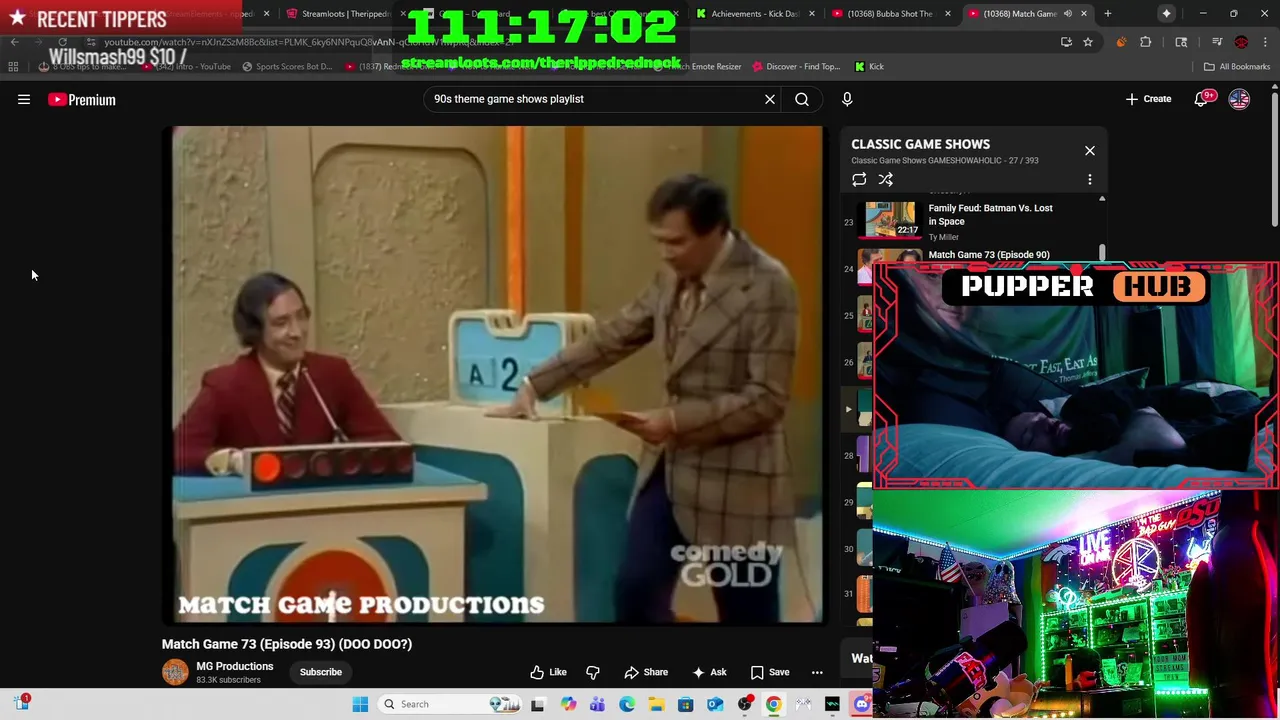Open Microsoft Edge on taskbar

pos(627,704)
